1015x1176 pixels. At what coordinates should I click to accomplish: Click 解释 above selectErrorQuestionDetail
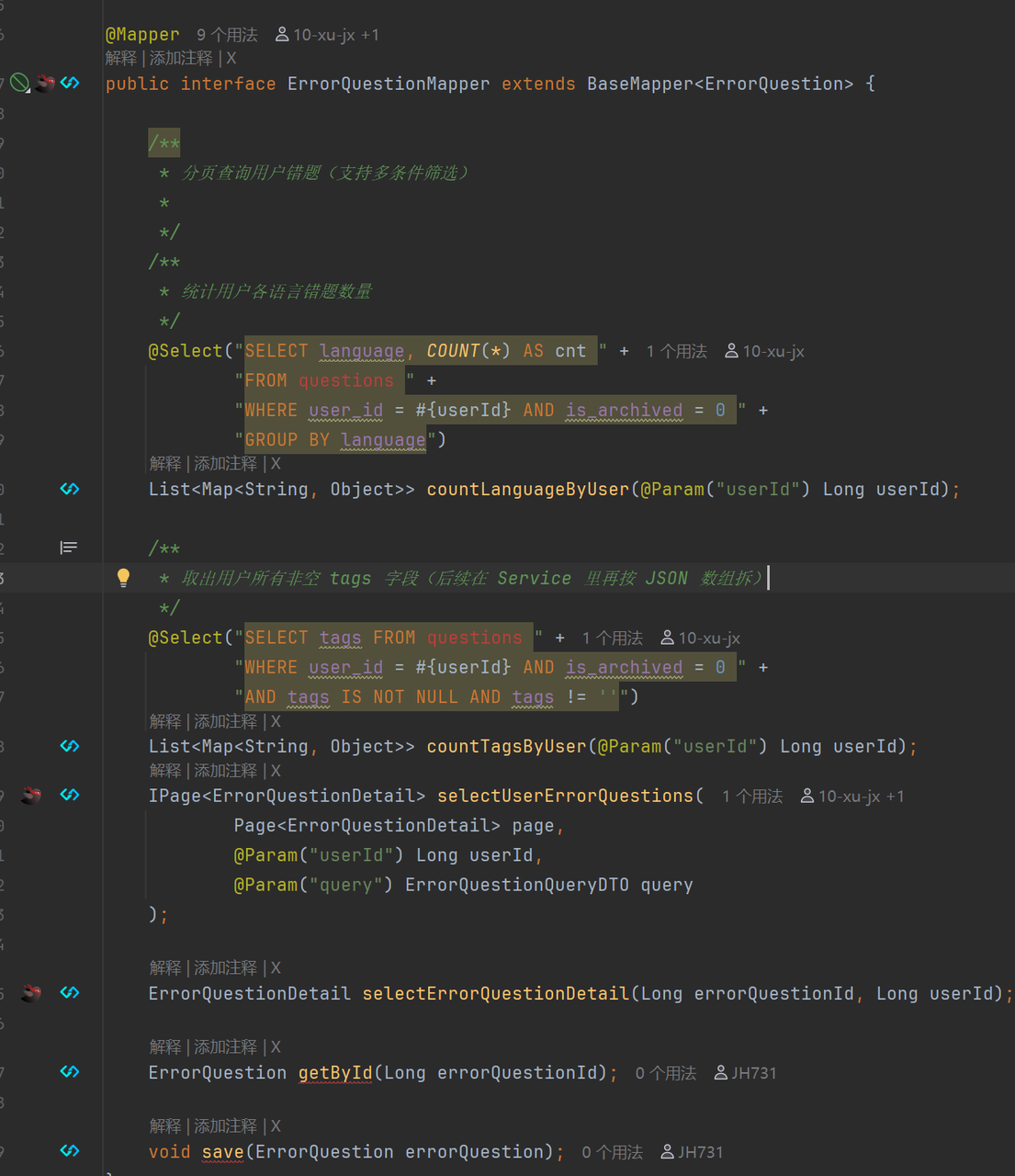tap(165, 967)
